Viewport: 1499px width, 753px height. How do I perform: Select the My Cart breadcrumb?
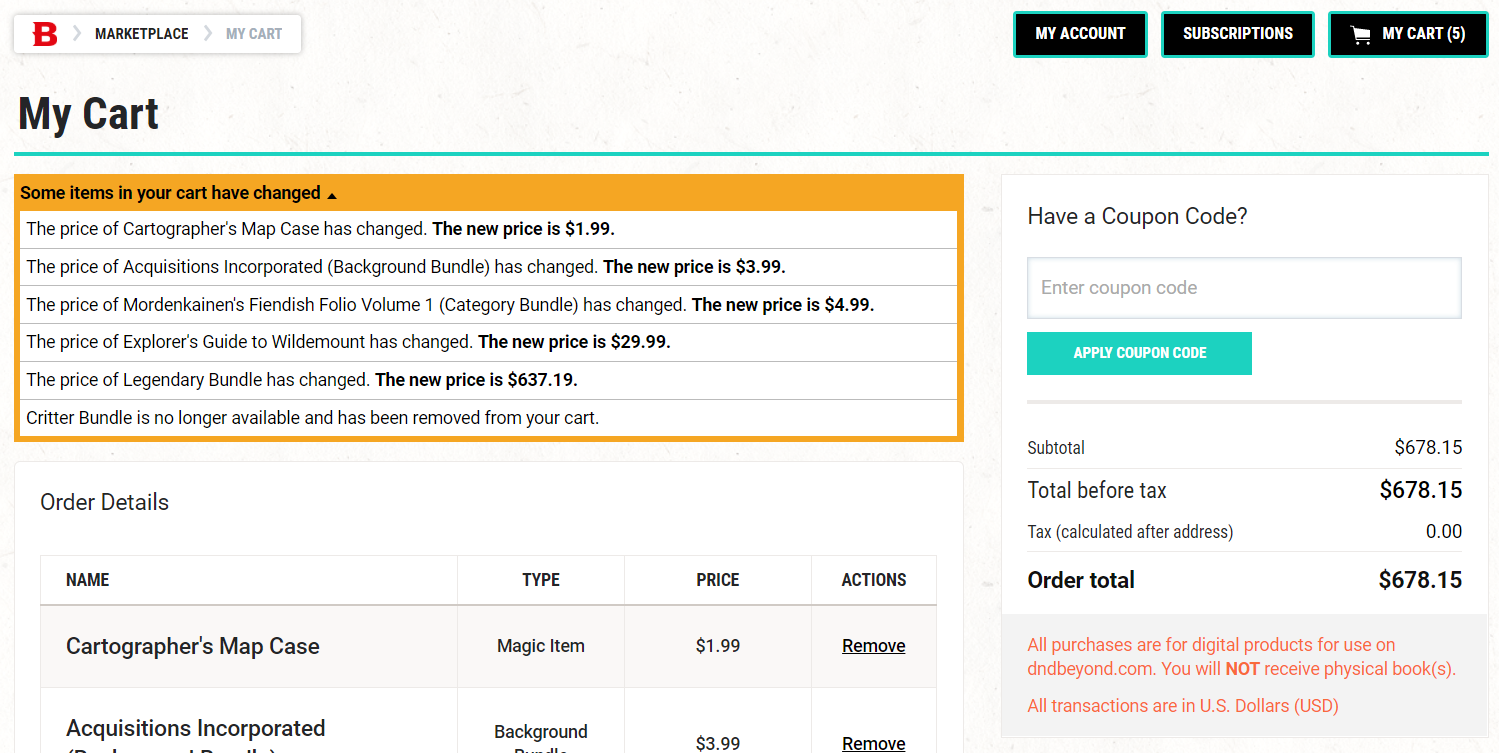[254, 34]
